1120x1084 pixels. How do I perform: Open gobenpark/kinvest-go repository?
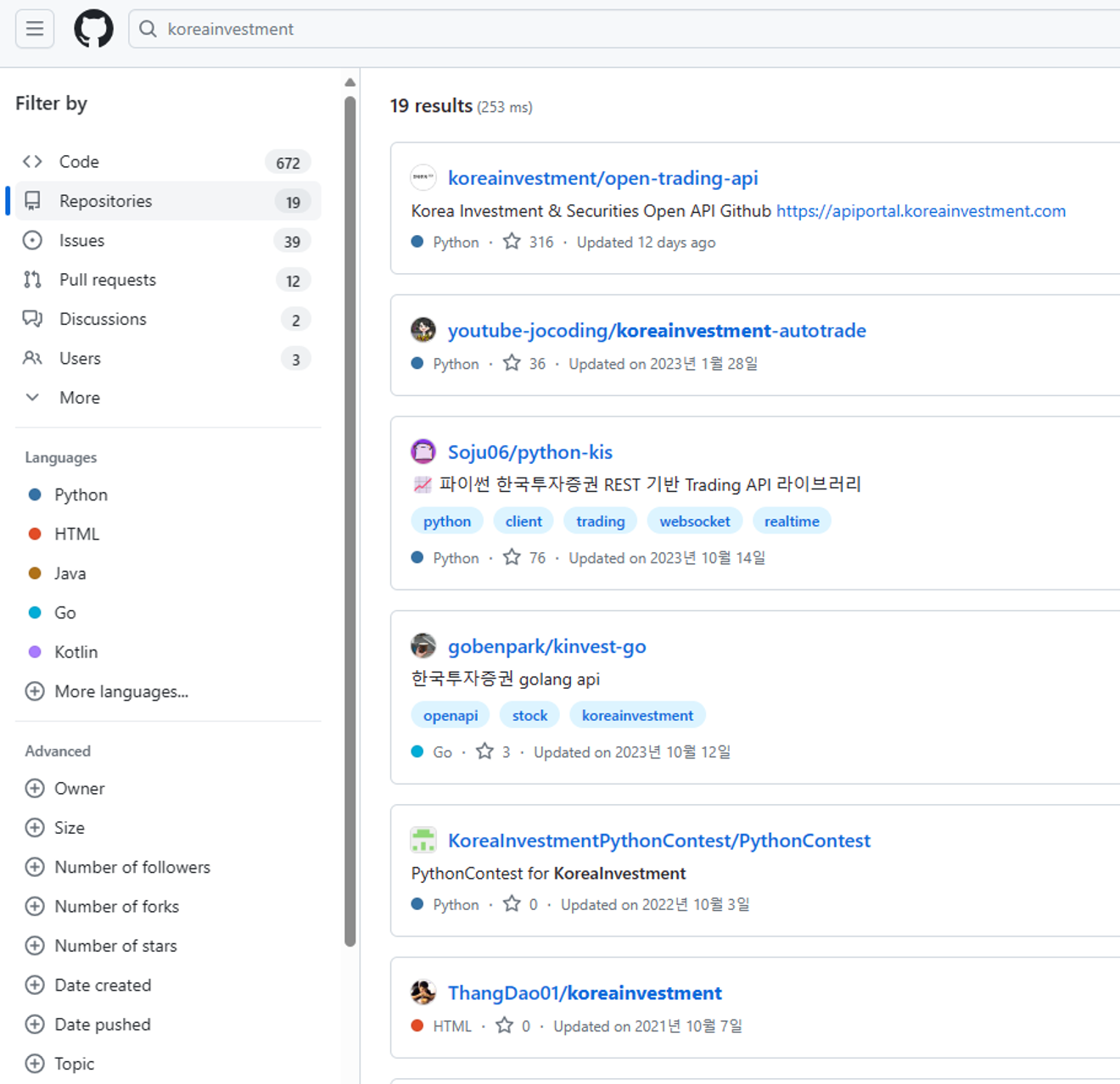(x=547, y=646)
